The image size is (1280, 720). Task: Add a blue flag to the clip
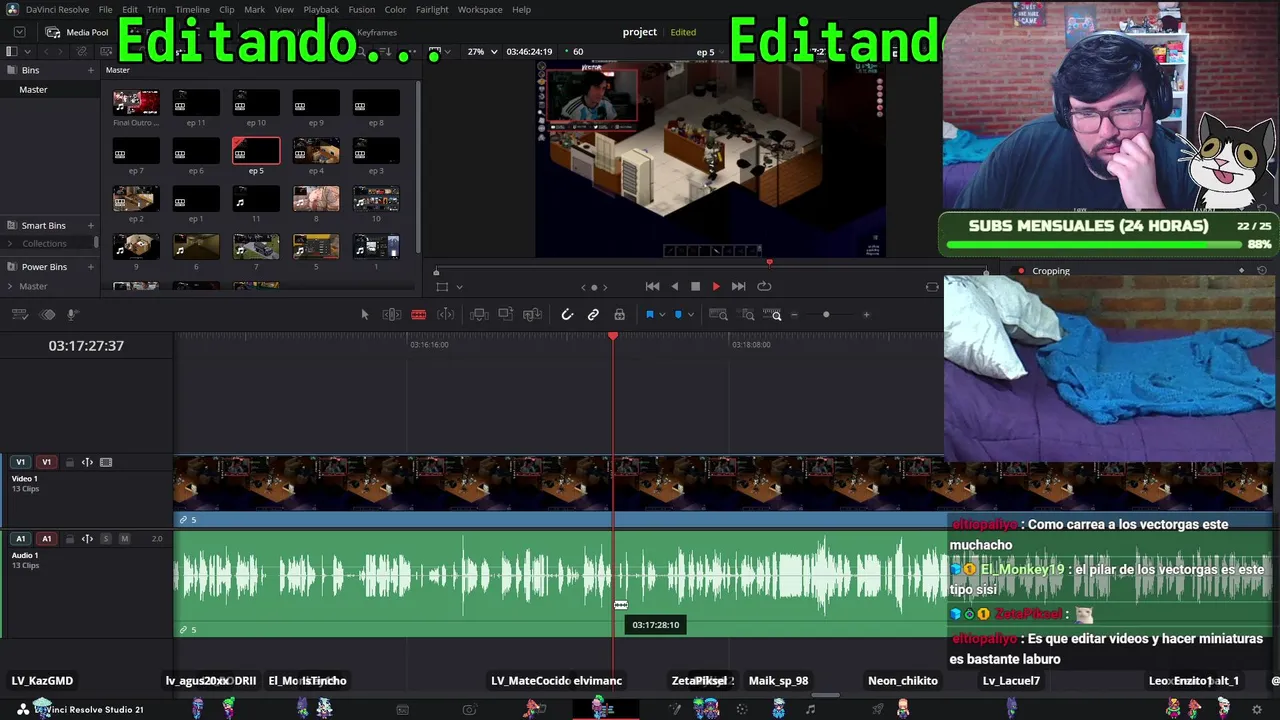pyautogui.click(x=650, y=315)
